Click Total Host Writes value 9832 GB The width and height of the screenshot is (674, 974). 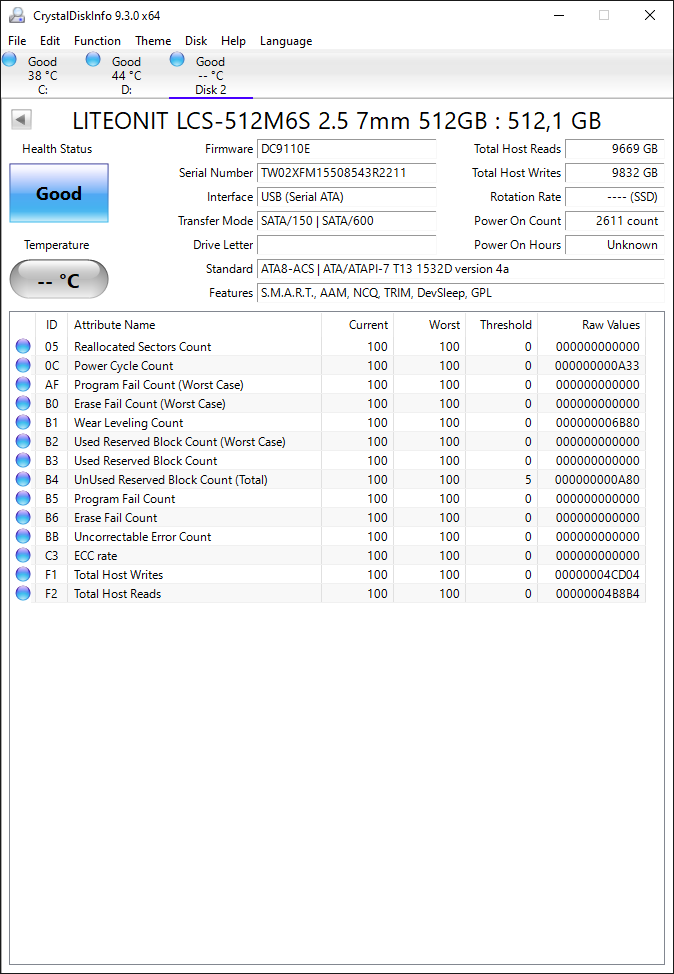point(615,173)
